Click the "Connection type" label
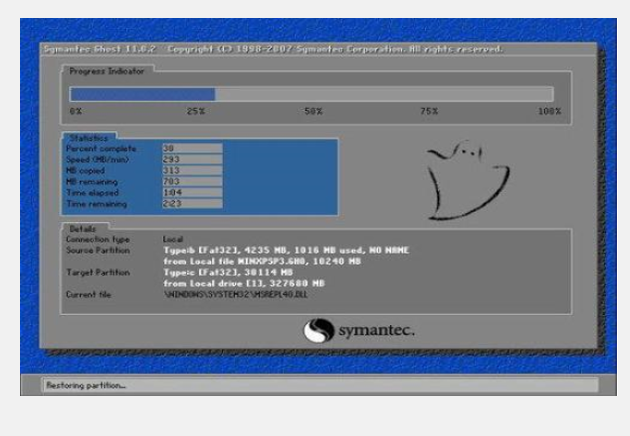Screen dimensions: 630x436 98,239
